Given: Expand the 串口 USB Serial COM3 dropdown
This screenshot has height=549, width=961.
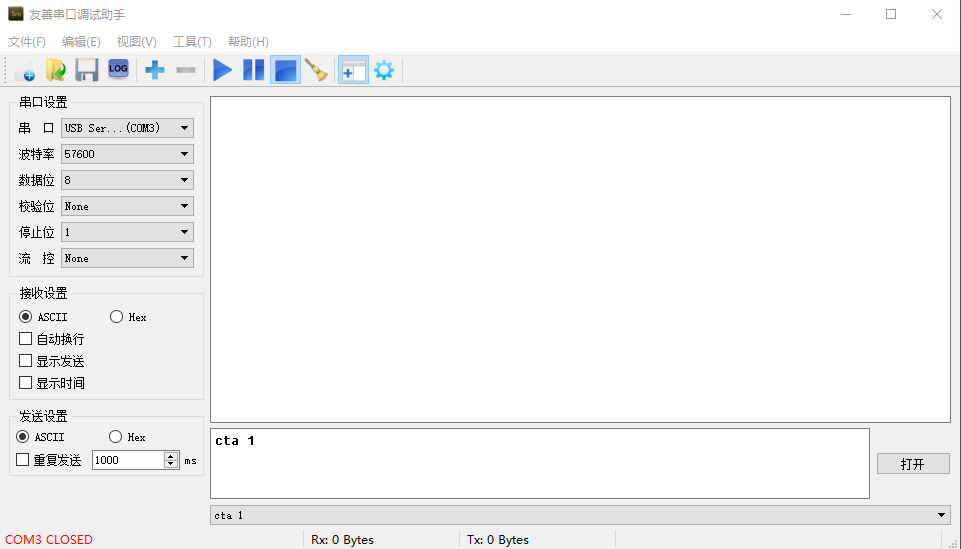Looking at the screenshot, I should [x=127, y=128].
